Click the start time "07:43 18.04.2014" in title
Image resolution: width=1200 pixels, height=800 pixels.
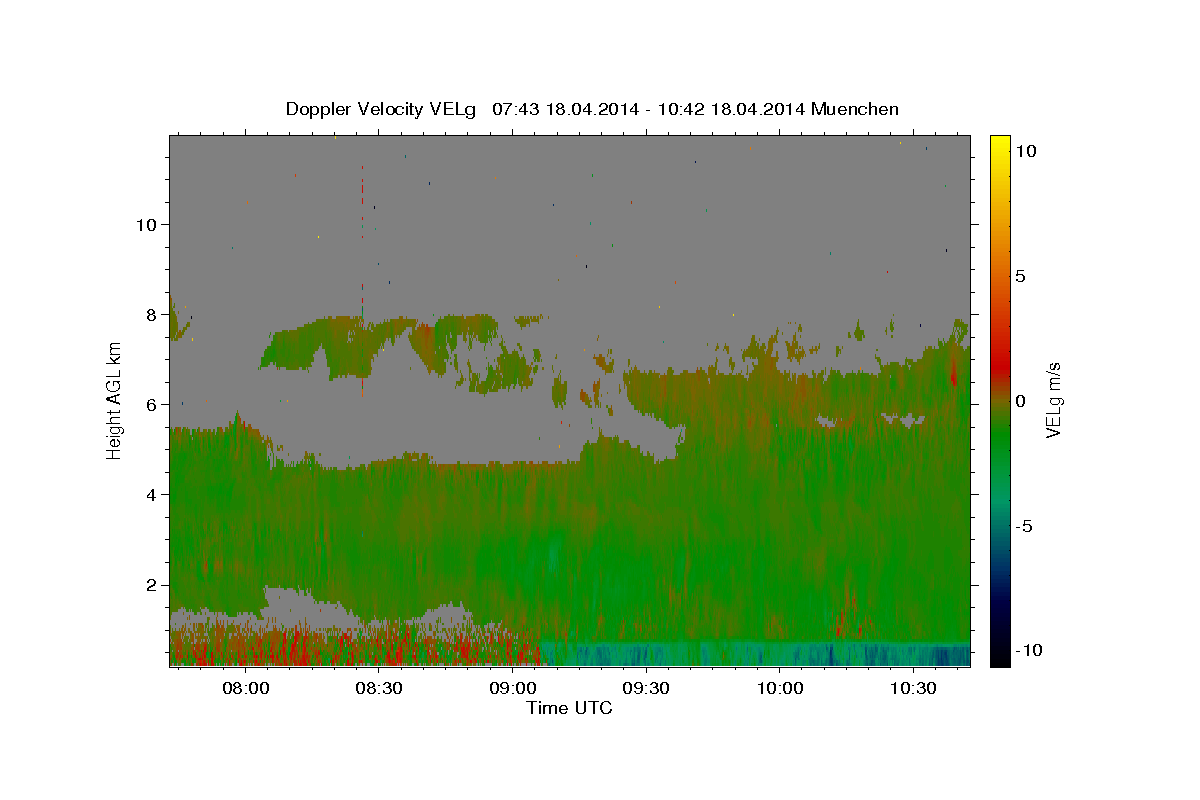[x=566, y=109]
